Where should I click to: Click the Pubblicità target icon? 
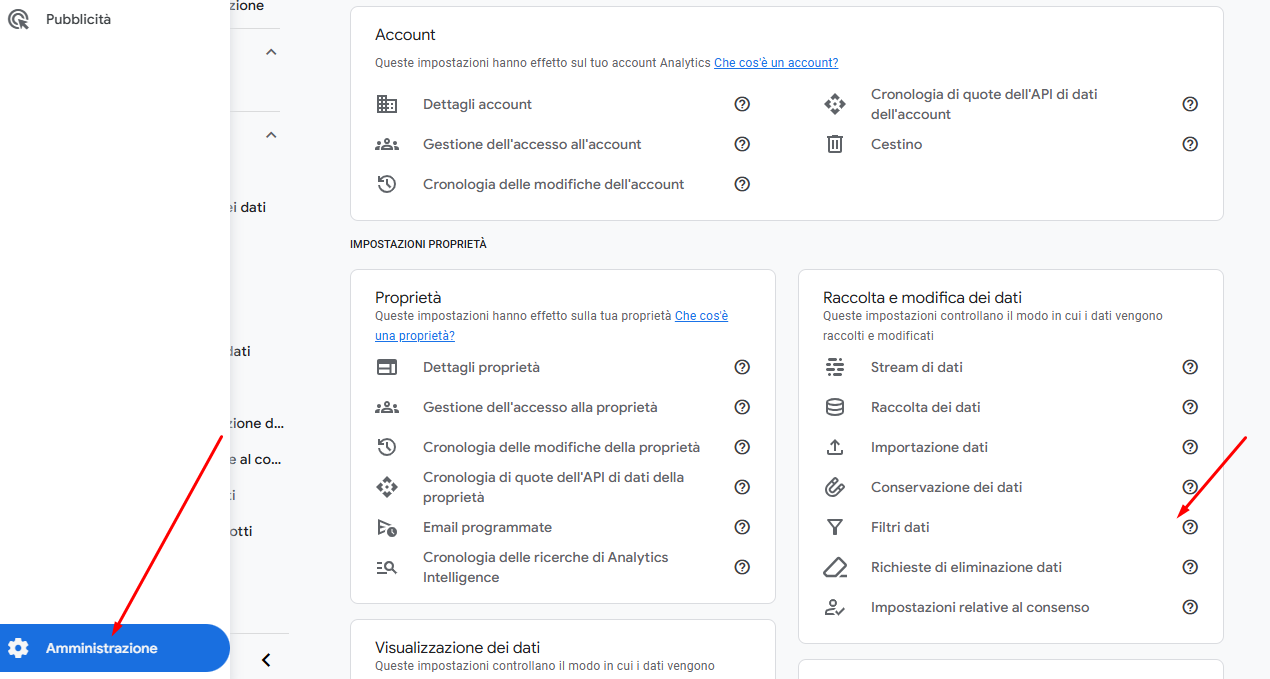[18, 19]
